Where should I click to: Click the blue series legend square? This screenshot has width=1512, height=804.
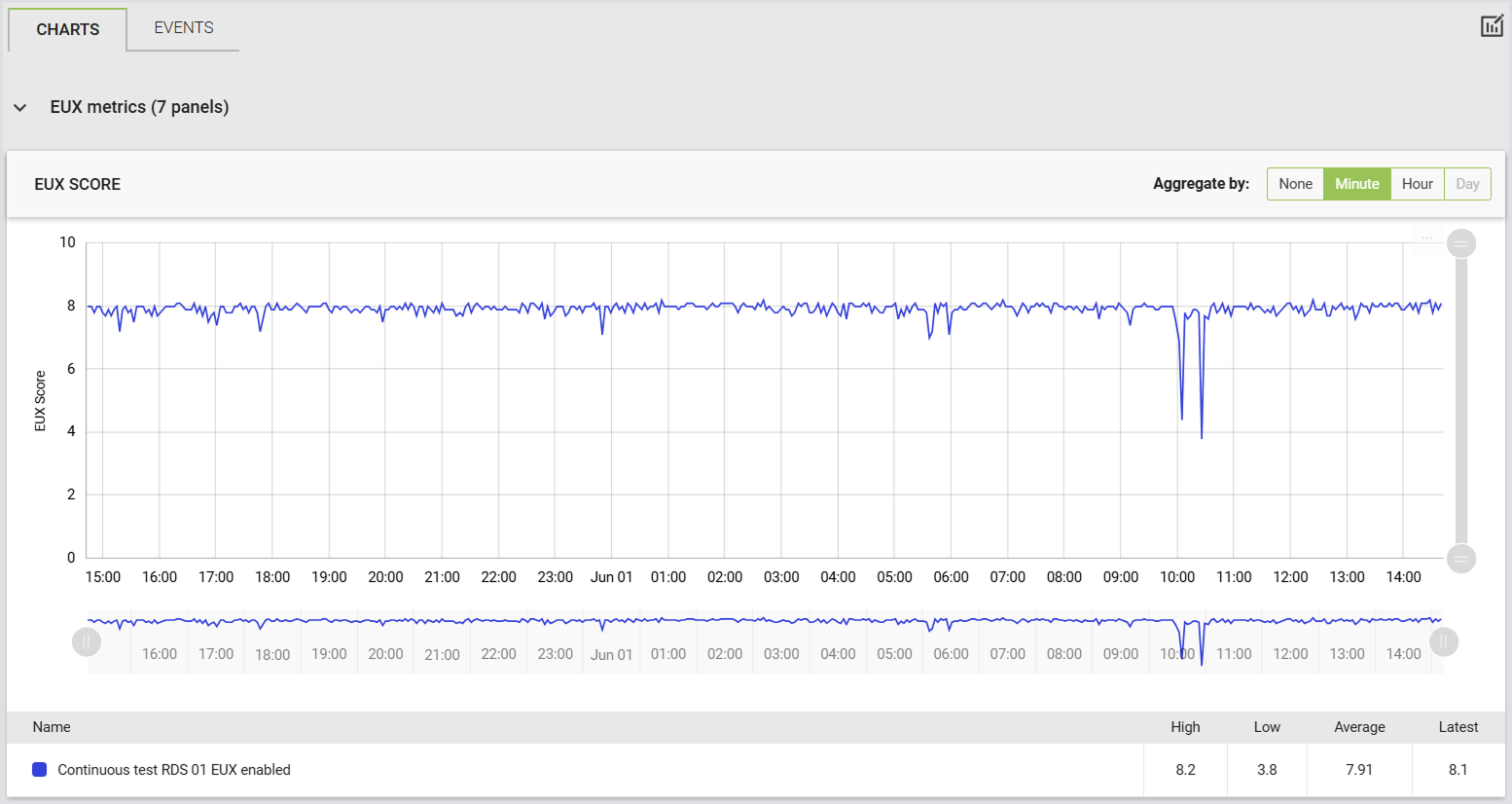pos(40,770)
